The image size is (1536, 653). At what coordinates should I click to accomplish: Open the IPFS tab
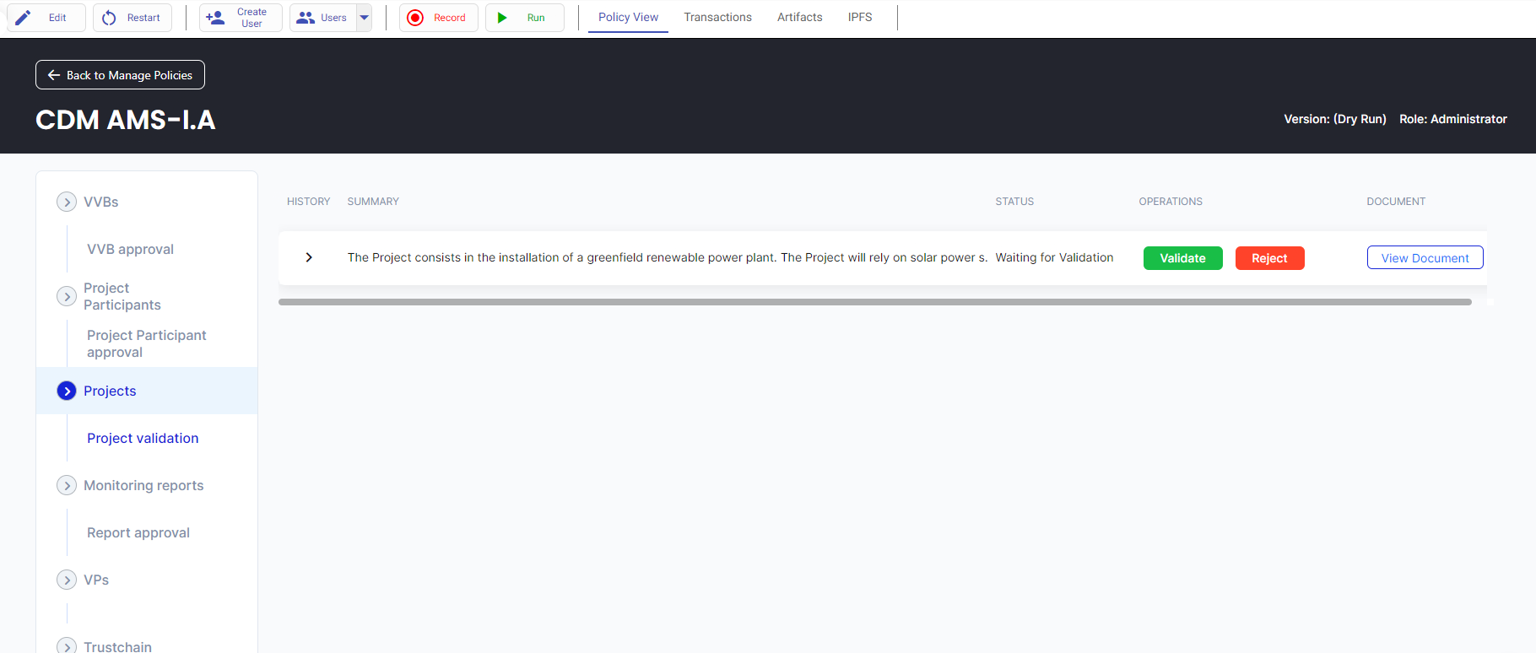tap(859, 17)
